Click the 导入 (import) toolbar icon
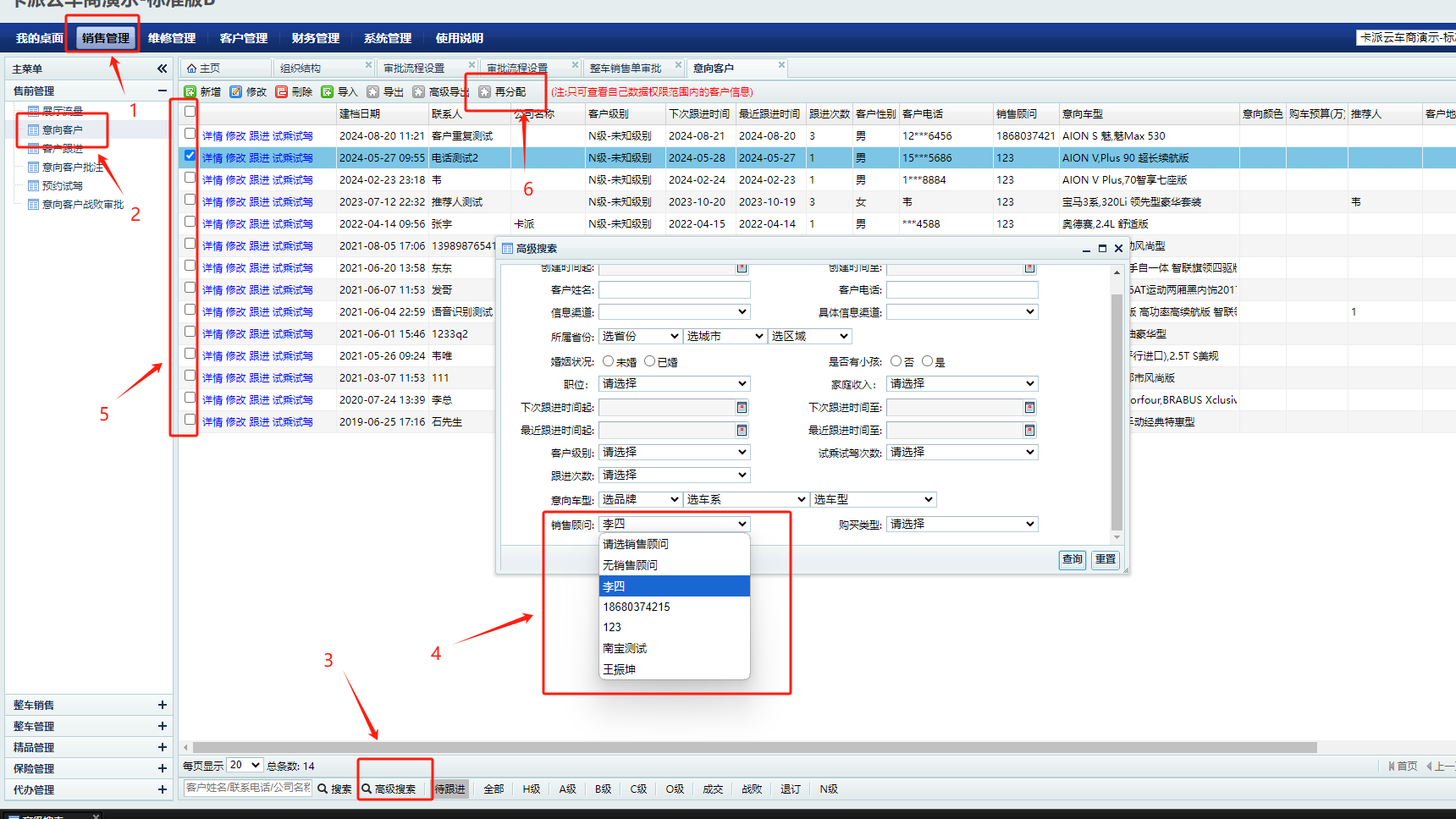1456x819 pixels. click(x=328, y=91)
